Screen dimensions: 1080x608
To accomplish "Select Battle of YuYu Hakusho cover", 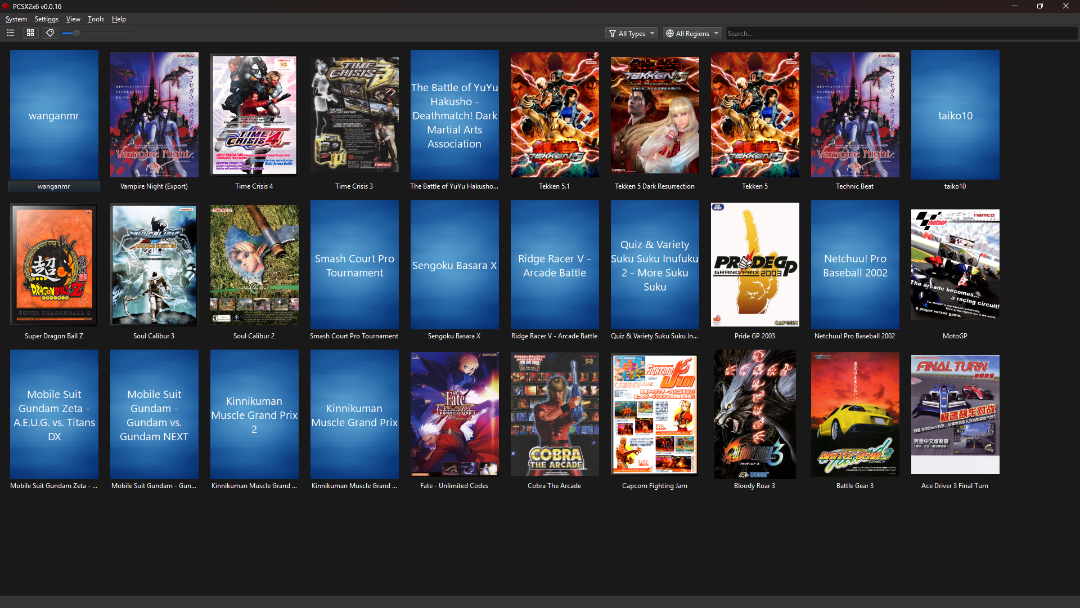I will tap(455, 115).
